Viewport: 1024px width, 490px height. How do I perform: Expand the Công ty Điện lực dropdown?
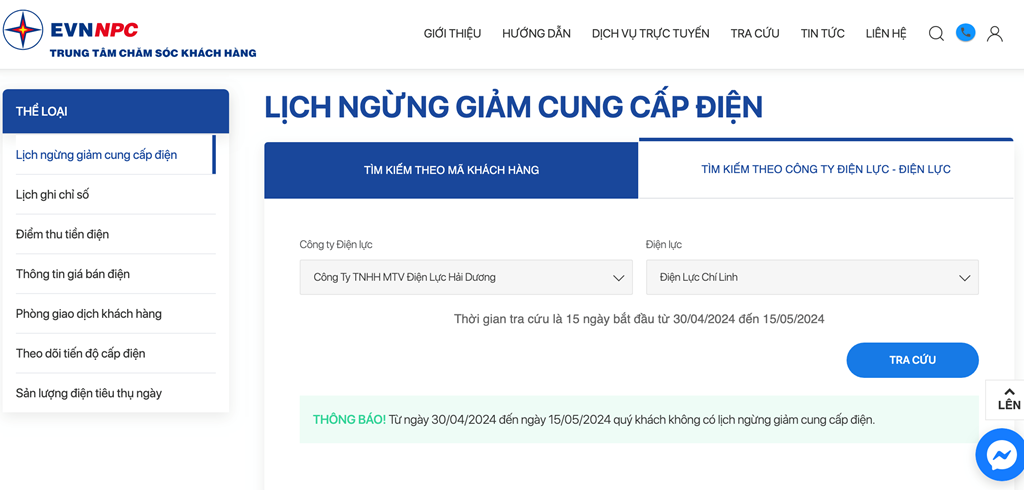[x=466, y=277]
